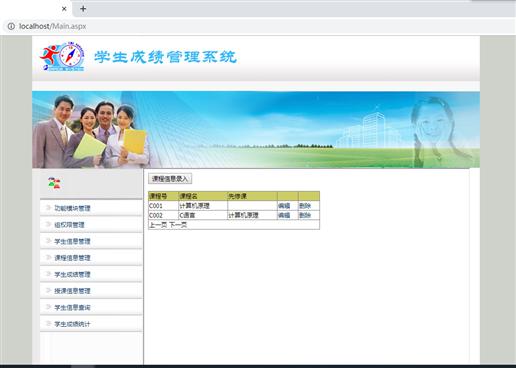Close the current browser tab
Screen dimensions: 516x368
click(64, 9)
